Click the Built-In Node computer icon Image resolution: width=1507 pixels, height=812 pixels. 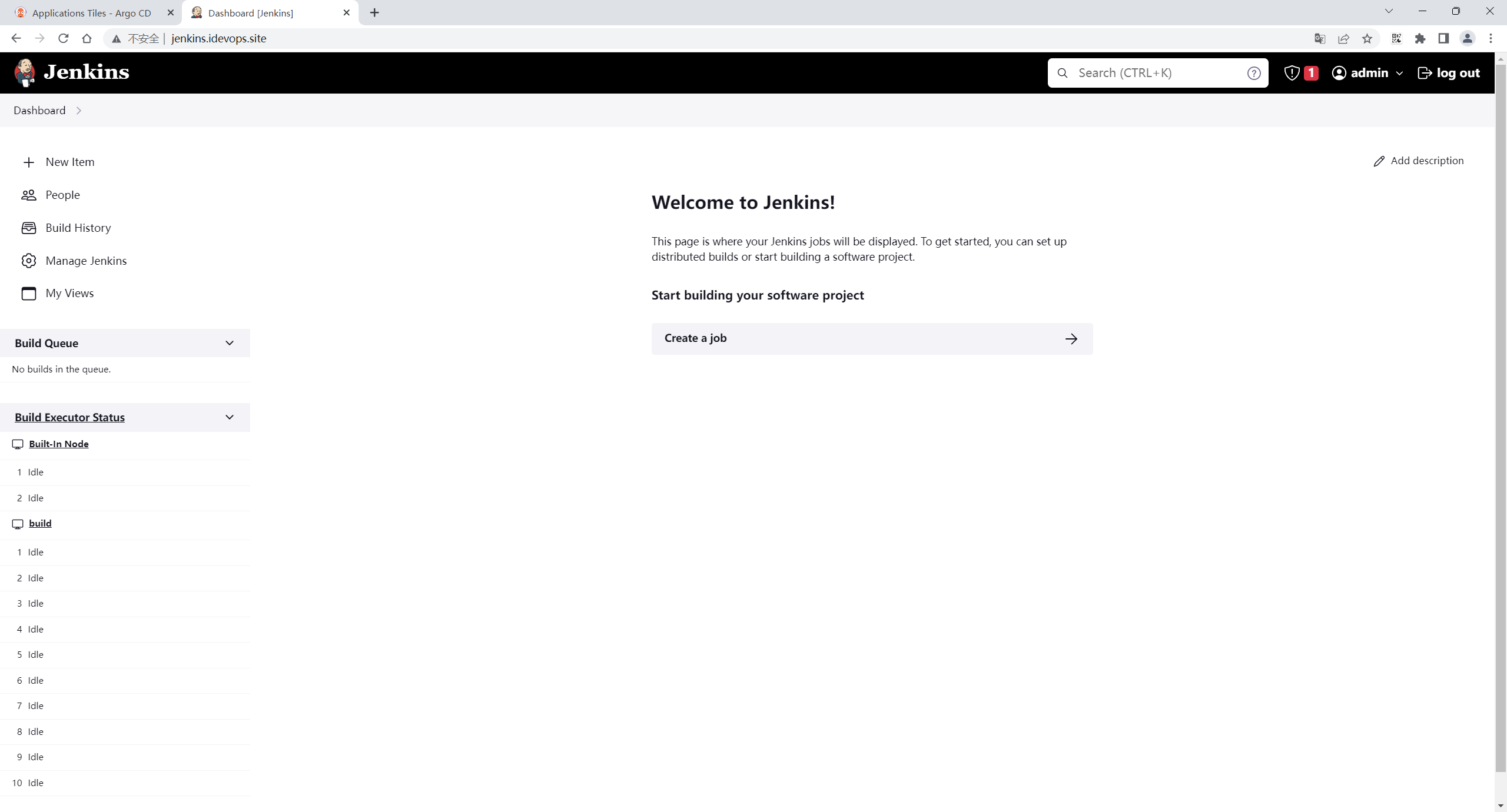point(18,444)
